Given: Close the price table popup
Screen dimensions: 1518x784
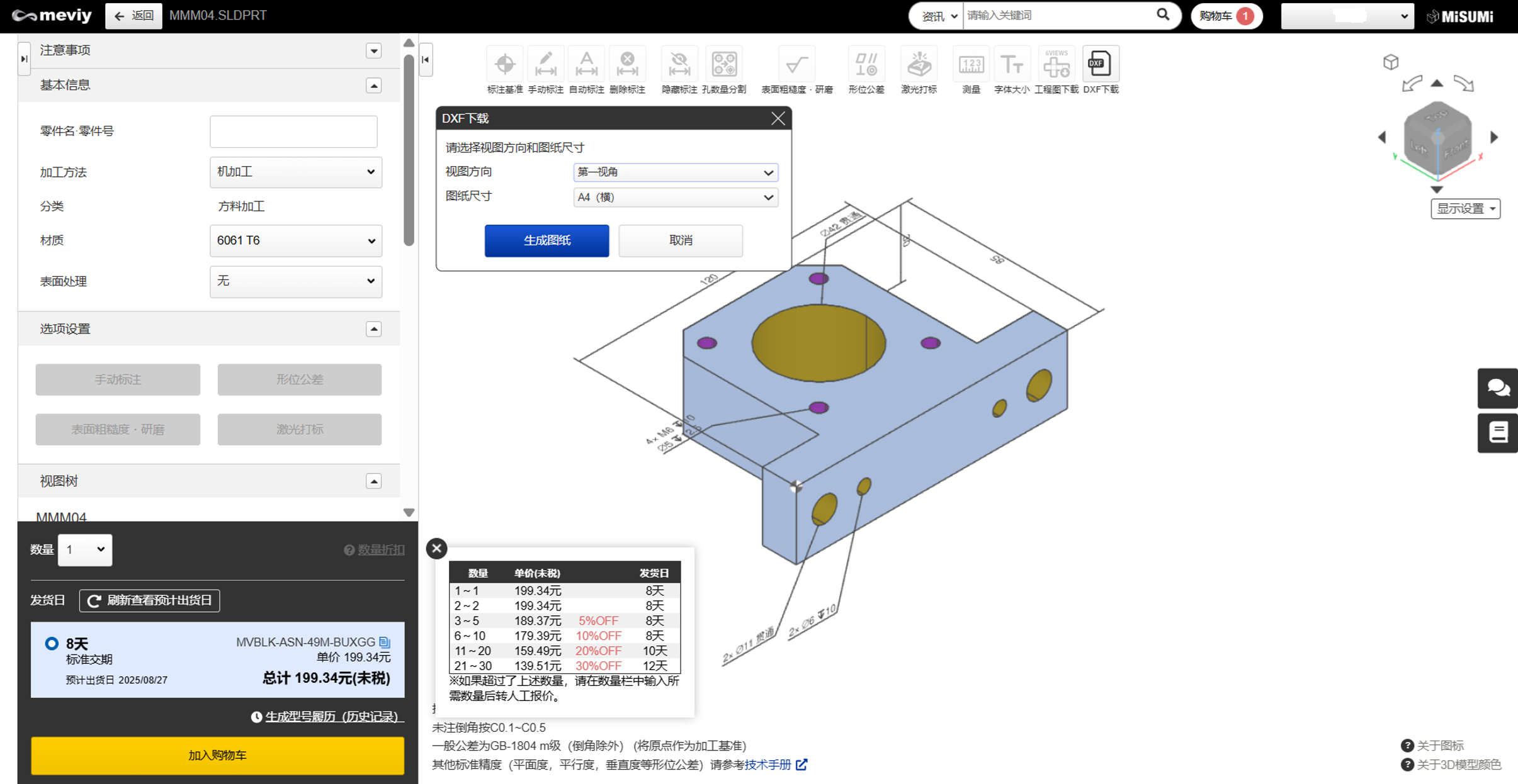Looking at the screenshot, I should (436, 548).
